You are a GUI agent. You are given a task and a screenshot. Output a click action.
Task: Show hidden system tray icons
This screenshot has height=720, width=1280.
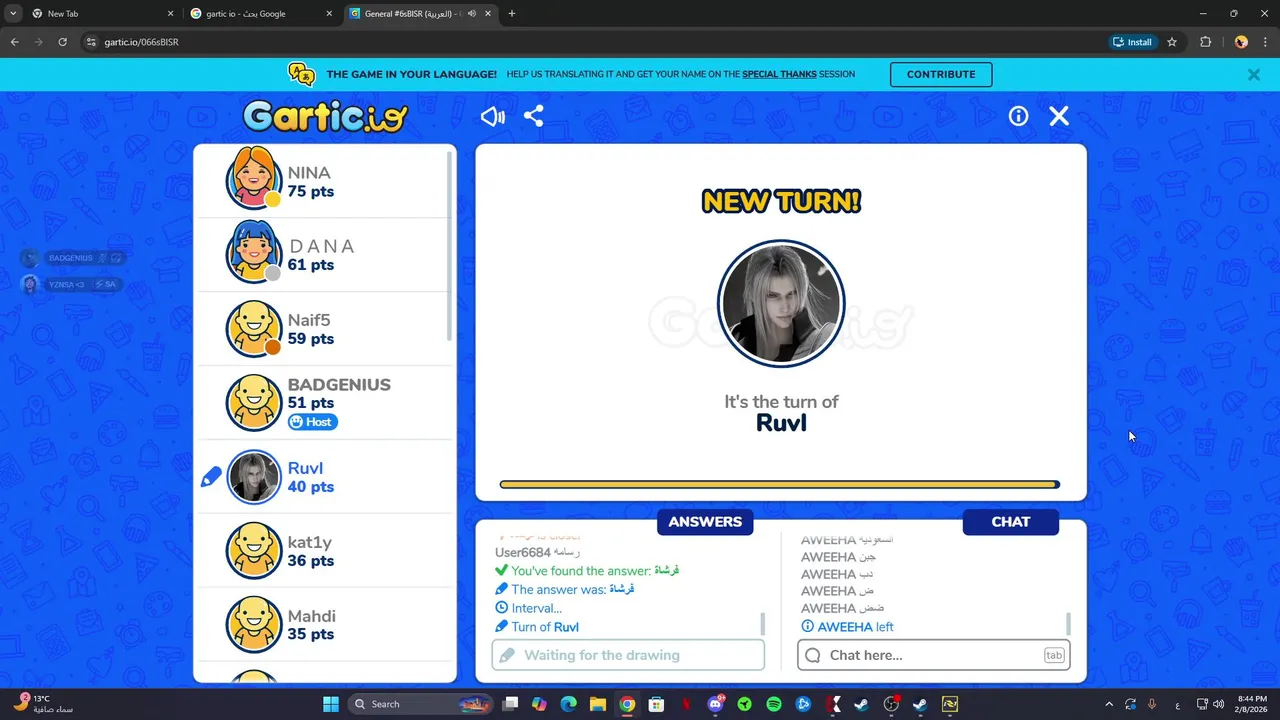pos(1108,704)
